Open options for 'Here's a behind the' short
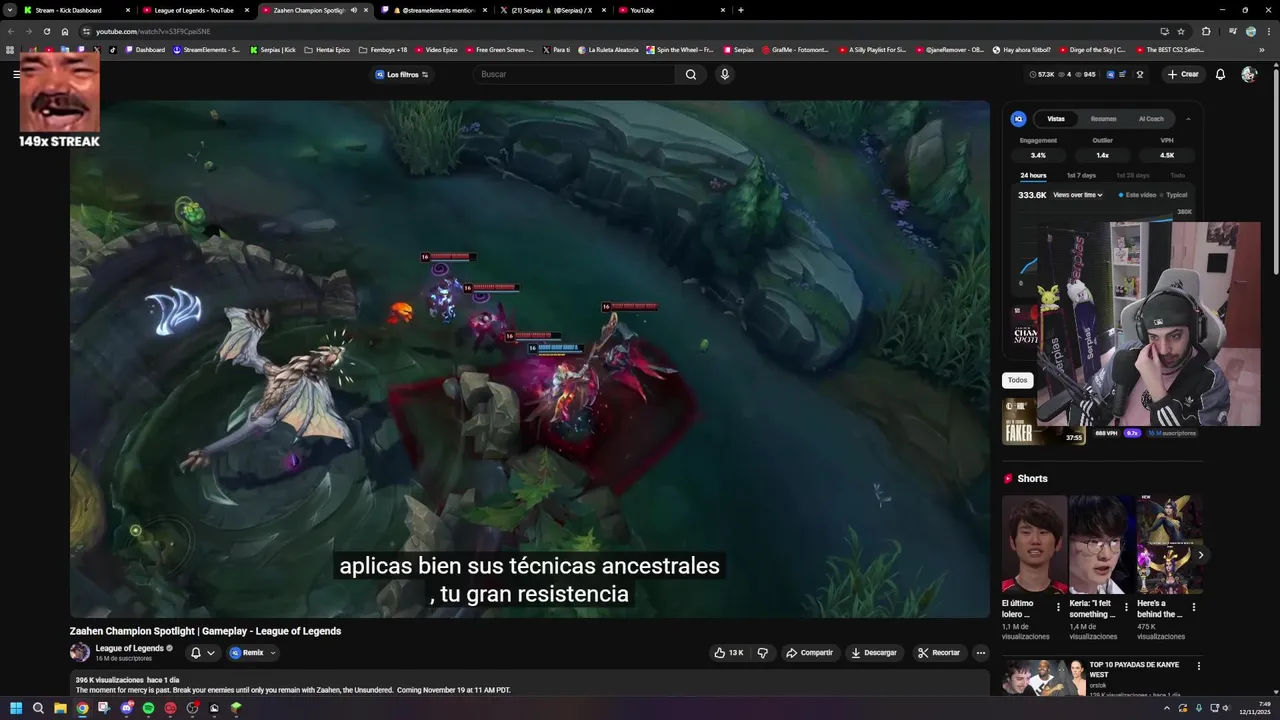Viewport: 1280px width, 720px height. (x=1193, y=606)
